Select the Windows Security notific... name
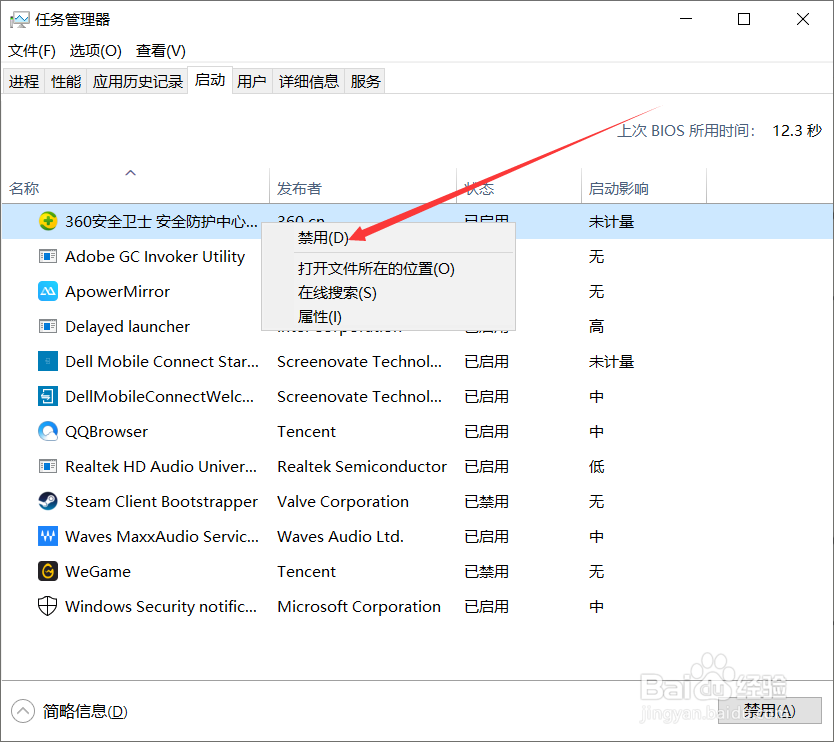834x742 pixels. coord(161,606)
